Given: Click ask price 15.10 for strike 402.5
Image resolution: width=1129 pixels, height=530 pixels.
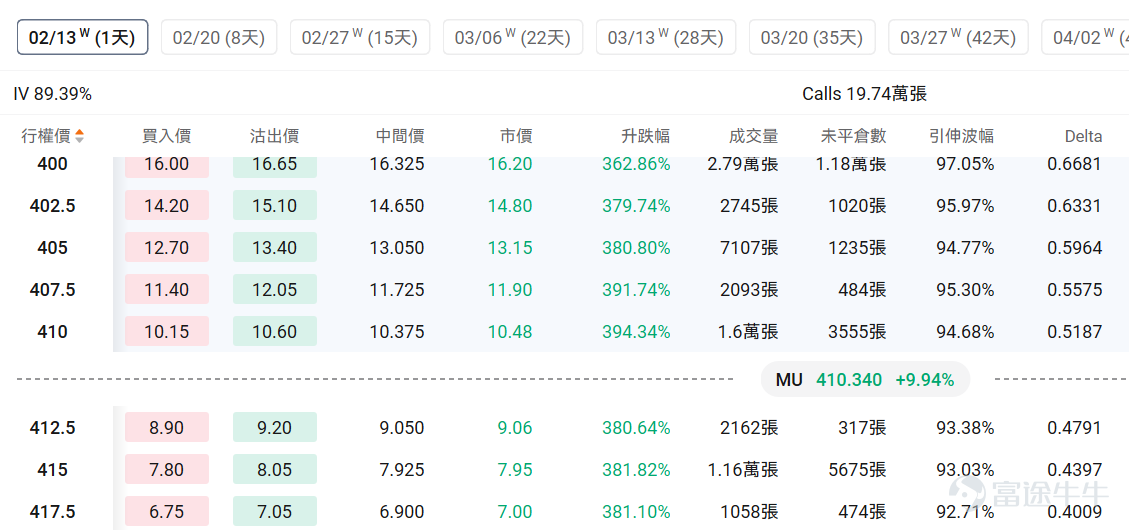Looking at the screenshot, I should coord(274,205).
